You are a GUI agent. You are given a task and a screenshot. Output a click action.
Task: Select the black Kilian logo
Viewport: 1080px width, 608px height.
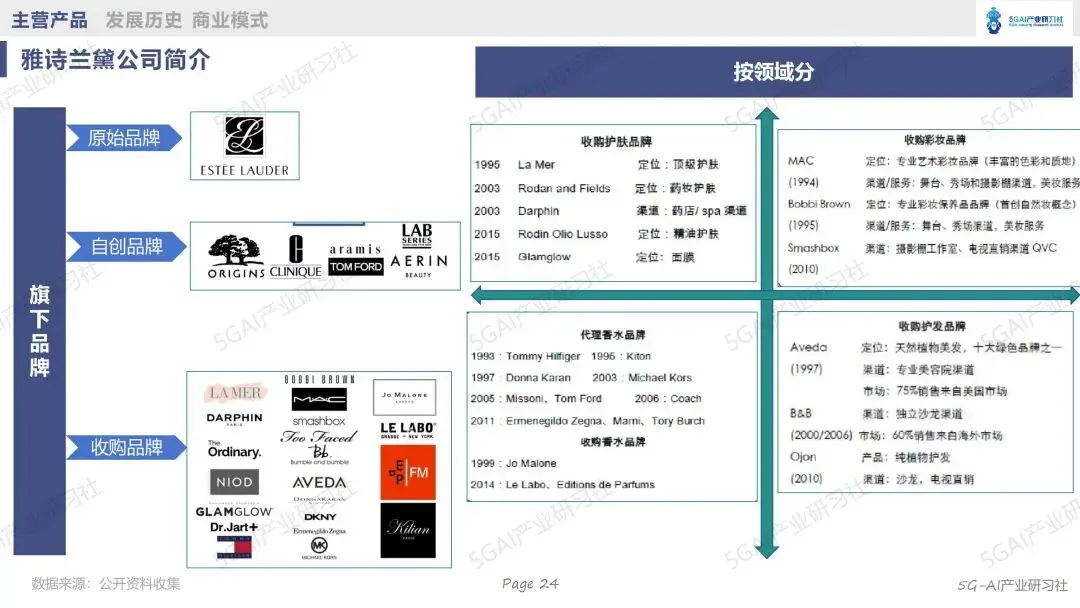click(408, 530)
